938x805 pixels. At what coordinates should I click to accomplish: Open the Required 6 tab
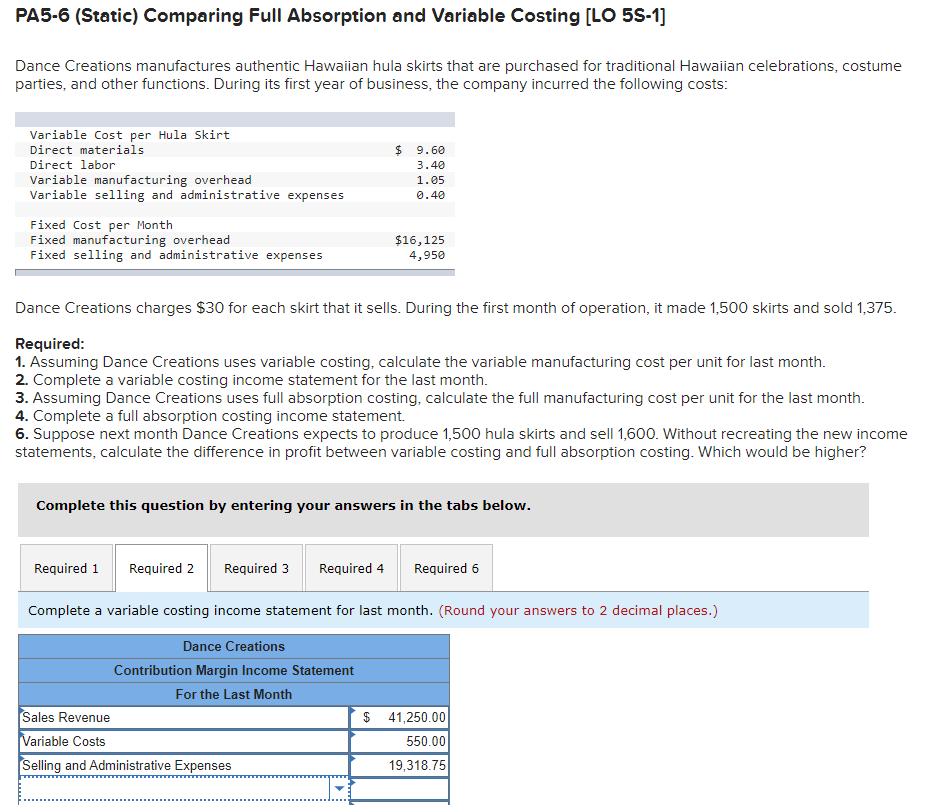tap(445, 567)
